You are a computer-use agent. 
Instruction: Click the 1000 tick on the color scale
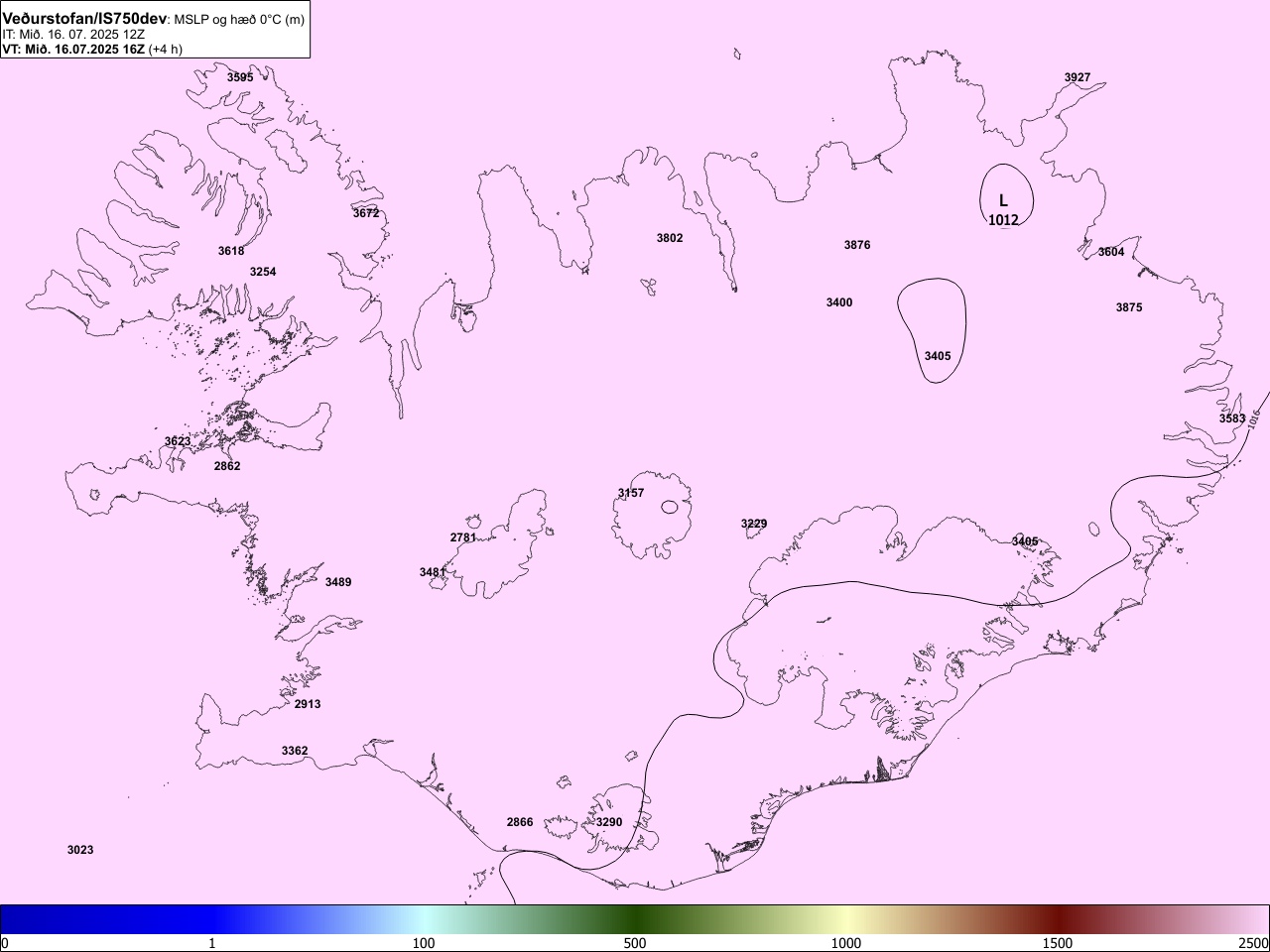(845, 943)
